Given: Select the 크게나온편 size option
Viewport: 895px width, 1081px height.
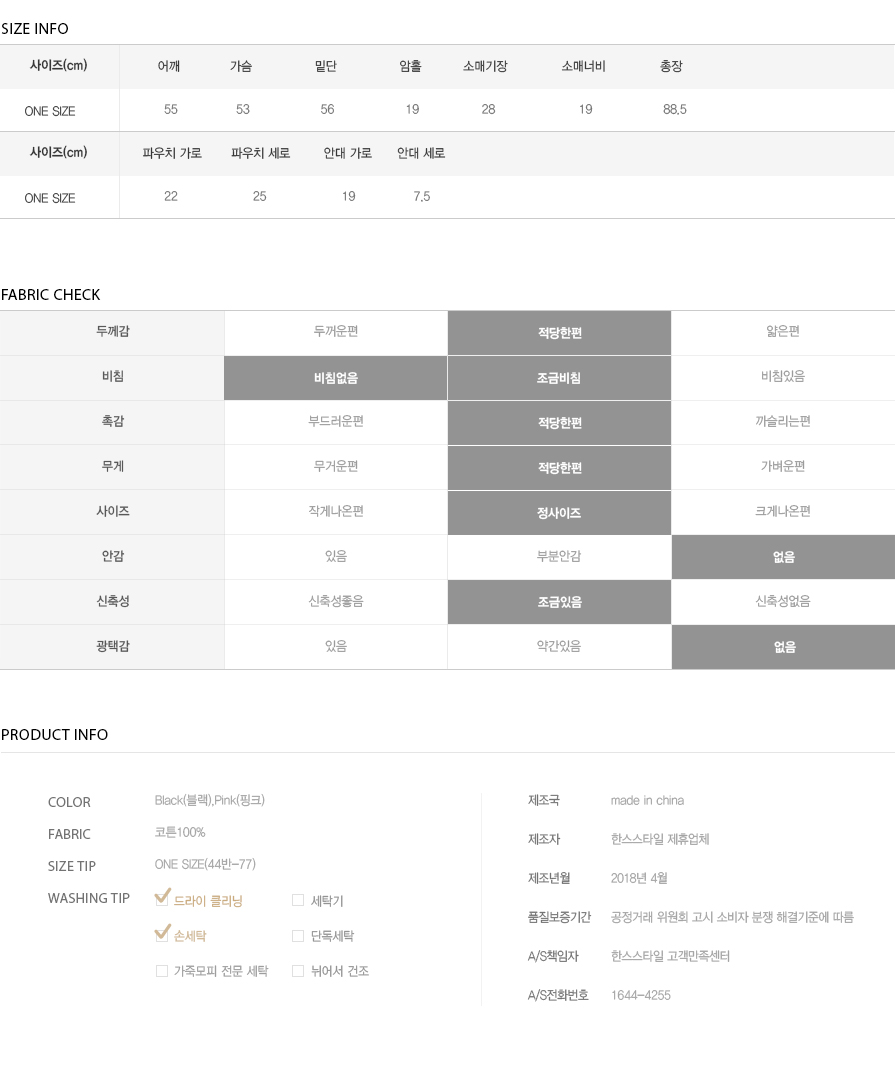Looking at the screenshot, I should 783,512.
